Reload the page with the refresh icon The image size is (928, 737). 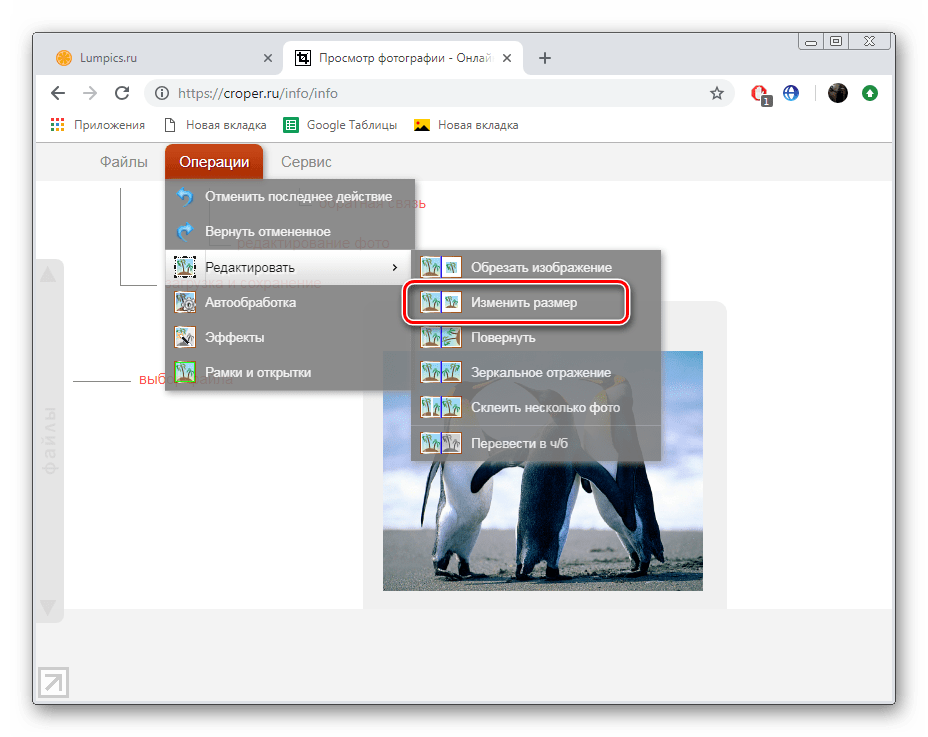(122, 93)
